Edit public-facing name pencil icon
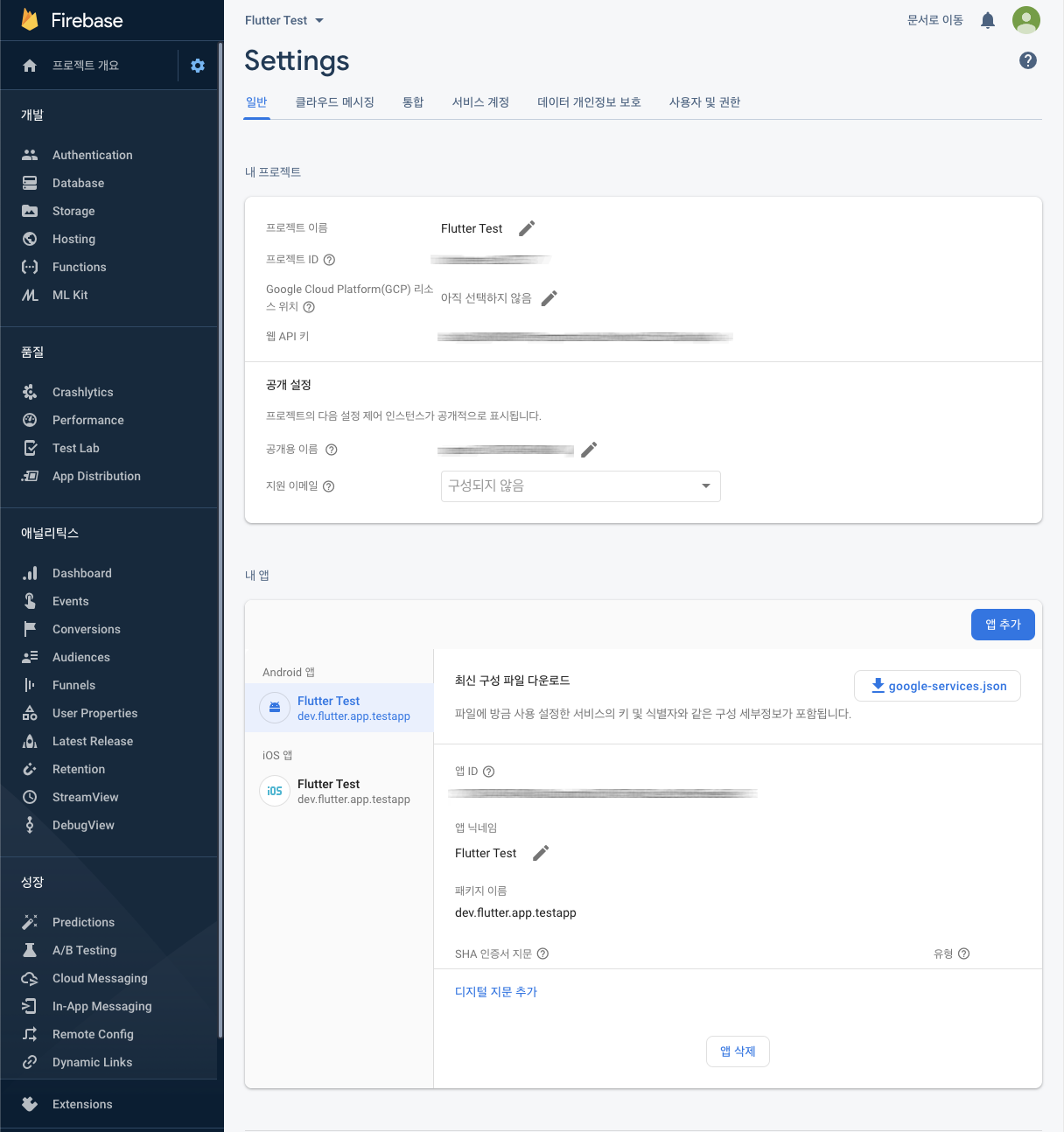Image resolution: width=1064 pixels, height=1132 pixels. point(590,450)
